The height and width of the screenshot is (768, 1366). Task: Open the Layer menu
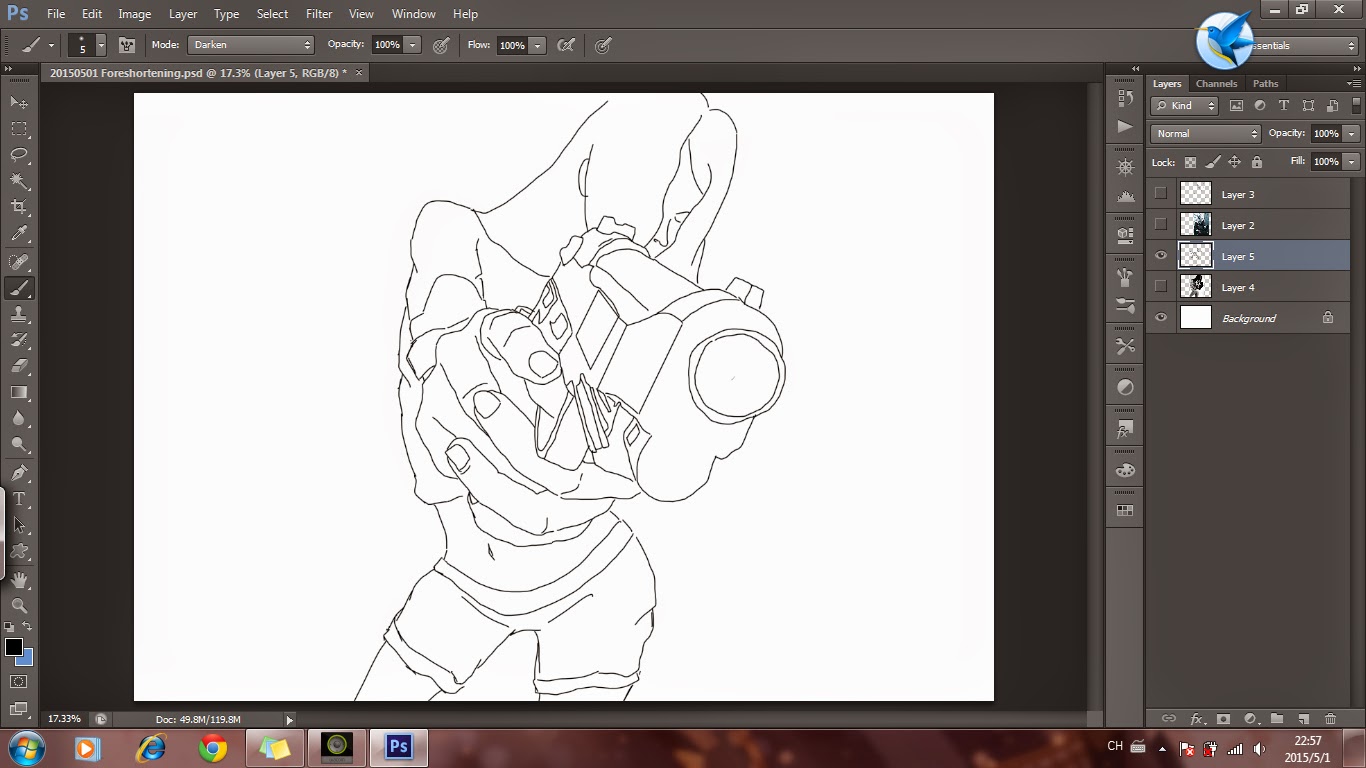click(x=183, y=14)
